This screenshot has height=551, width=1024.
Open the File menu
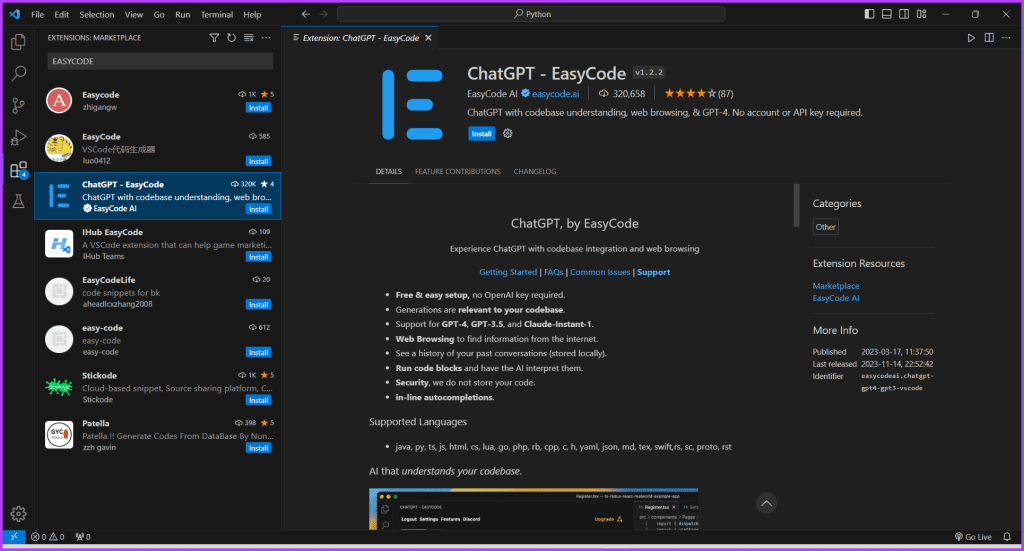point(37,14)
